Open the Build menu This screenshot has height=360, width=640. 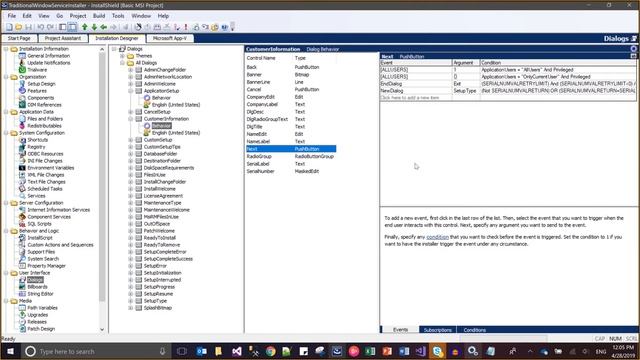pos(99,16)
